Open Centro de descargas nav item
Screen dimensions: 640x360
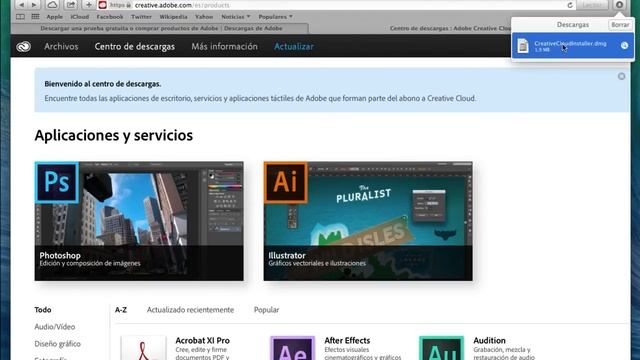click(135, 47)
